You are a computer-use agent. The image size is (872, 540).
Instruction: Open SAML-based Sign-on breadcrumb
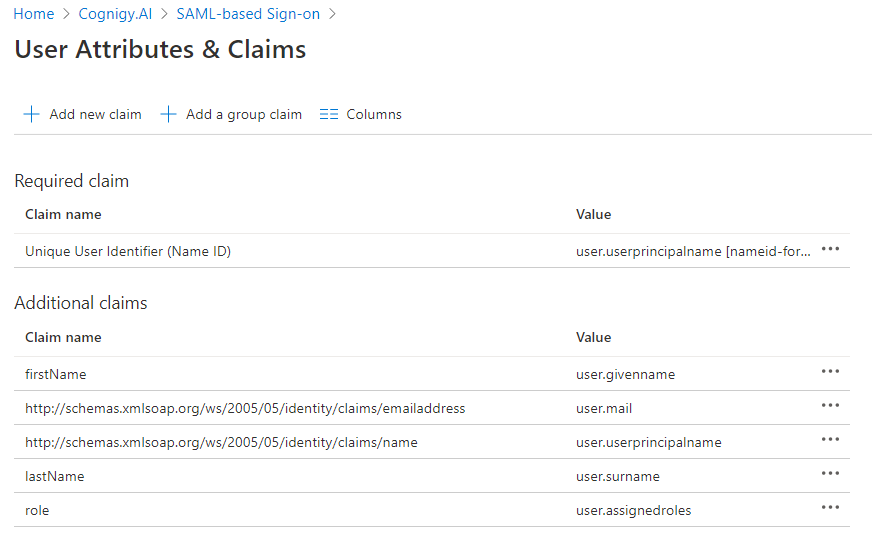[x=248, y=14]
